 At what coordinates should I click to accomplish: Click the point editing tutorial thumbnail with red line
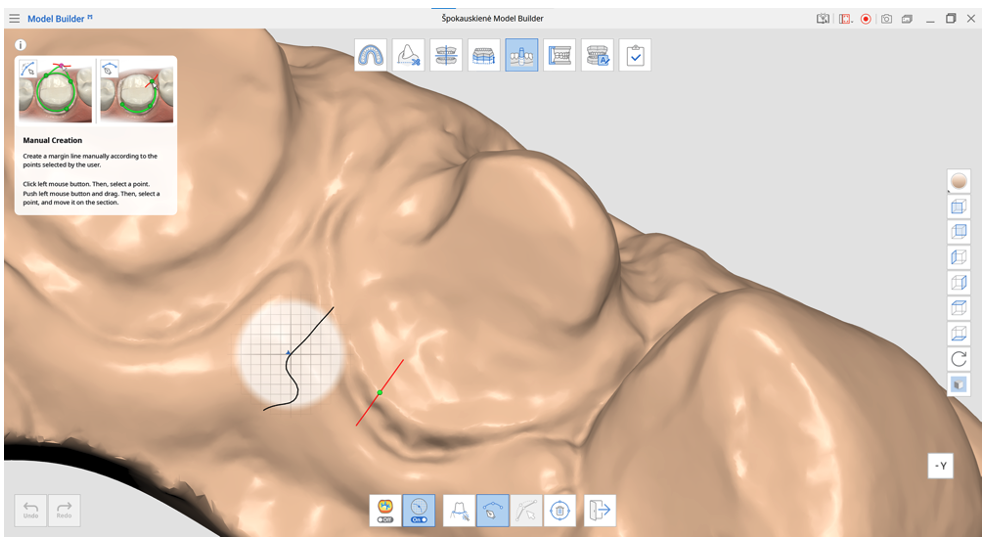(137, 91)
